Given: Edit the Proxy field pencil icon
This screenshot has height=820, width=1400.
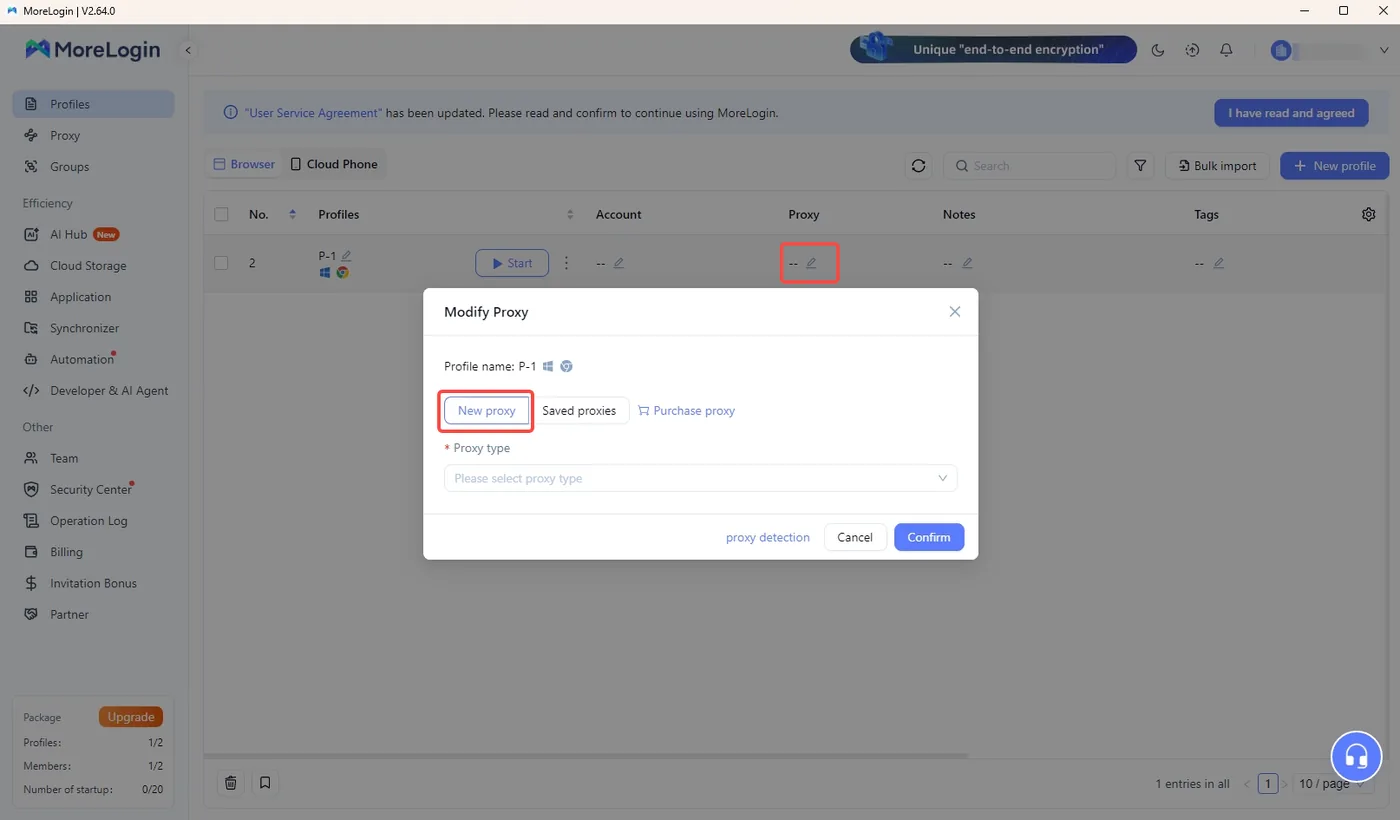Looking at the screenshot, I should click(812, 263).
